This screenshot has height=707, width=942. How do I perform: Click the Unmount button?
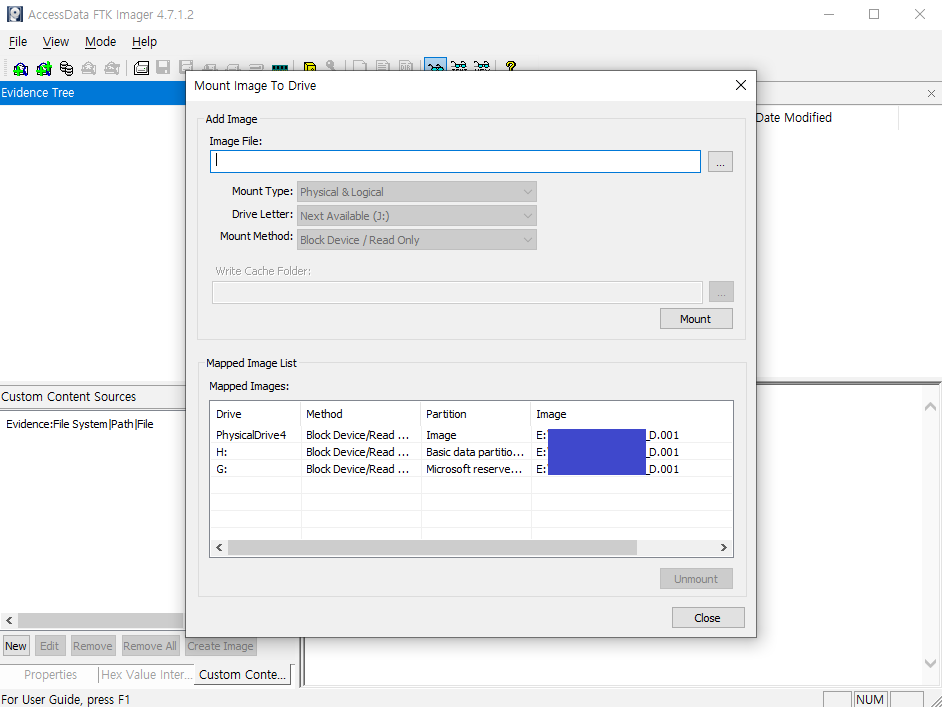tap(696, 579)
